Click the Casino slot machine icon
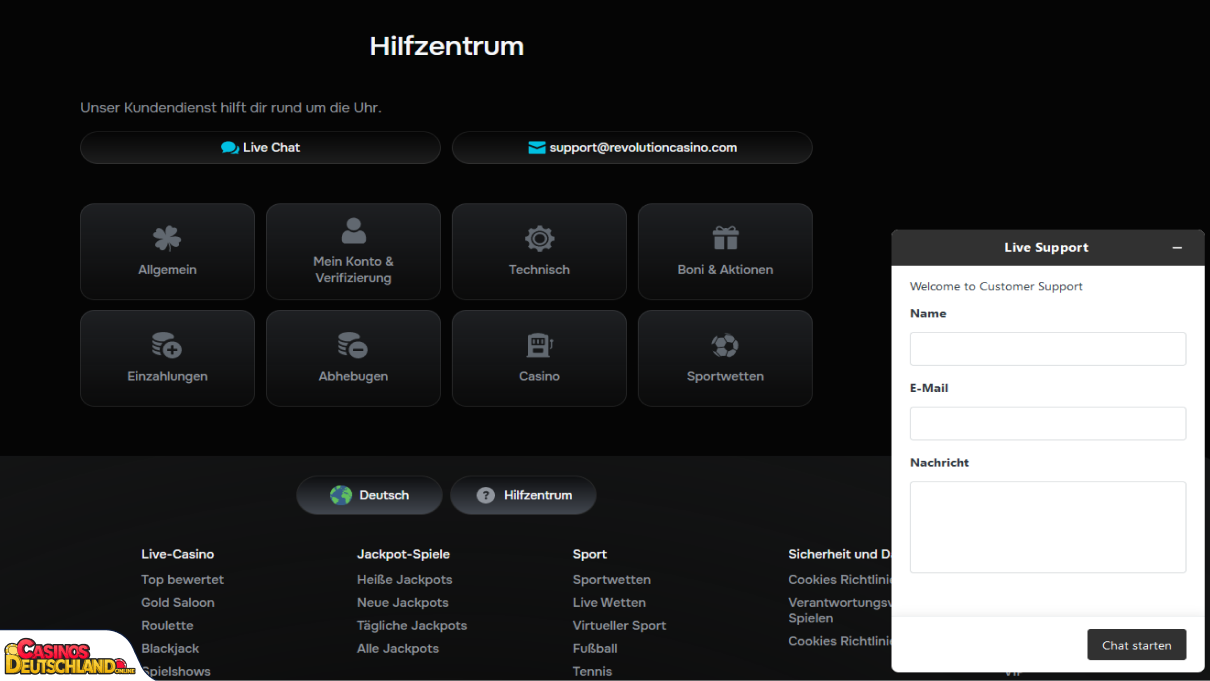 539,345
